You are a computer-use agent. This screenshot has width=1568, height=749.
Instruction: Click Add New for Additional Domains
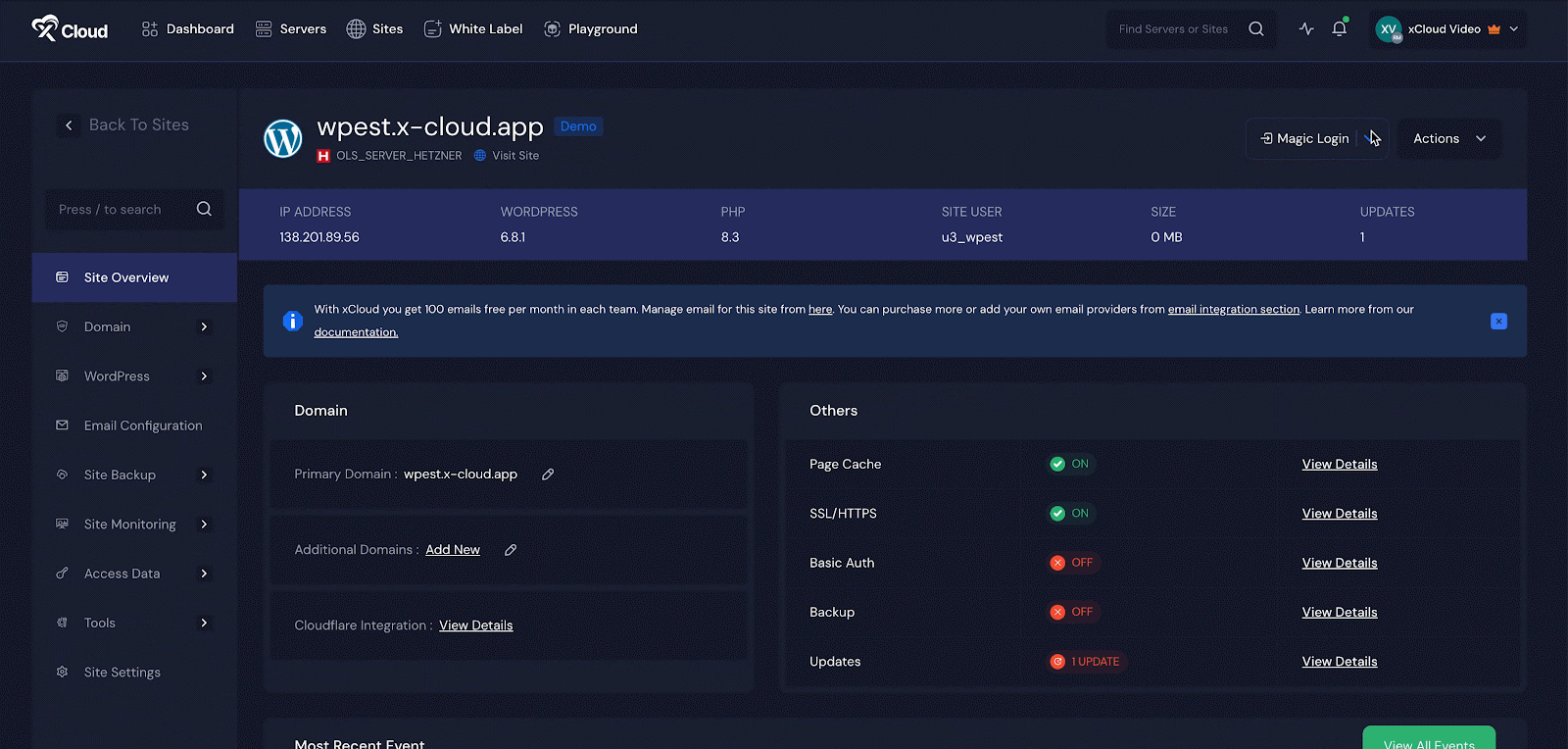tap(453, 550)
